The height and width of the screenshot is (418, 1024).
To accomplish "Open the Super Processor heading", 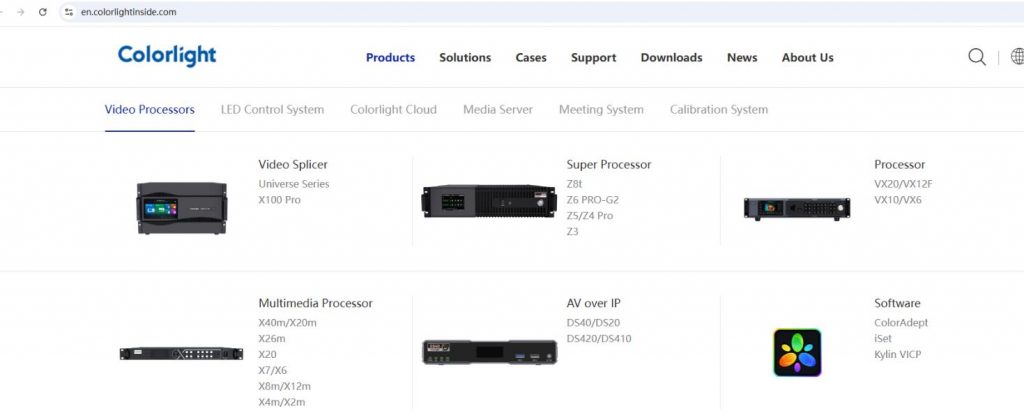I will [x=609, y=165].
